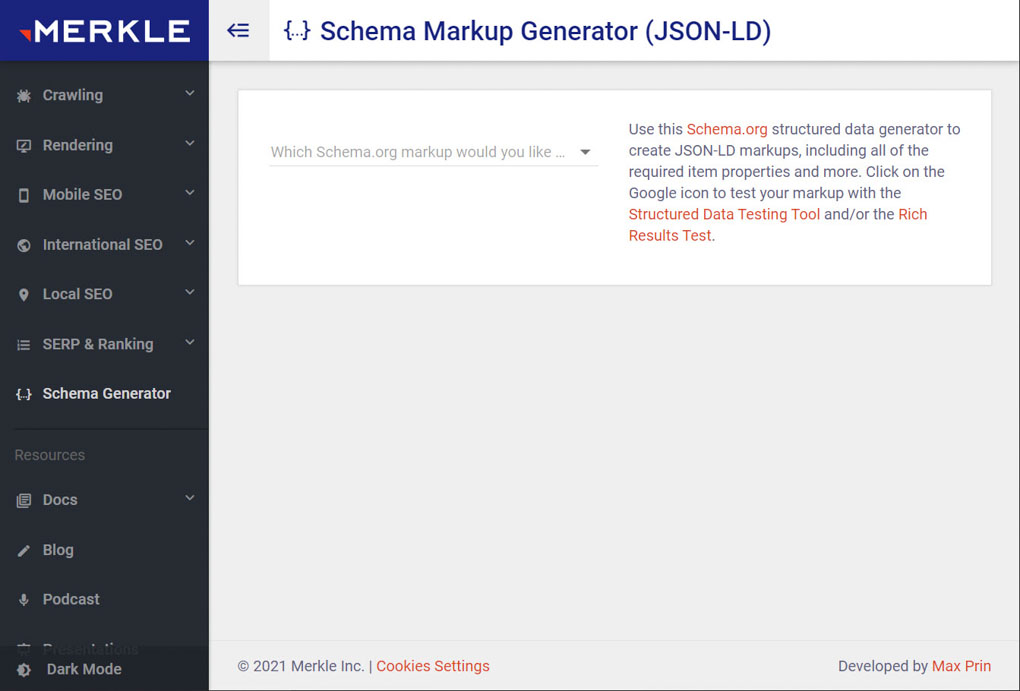Open the Schema.org link
The image size is (1020, 691).
click(727, 129)
